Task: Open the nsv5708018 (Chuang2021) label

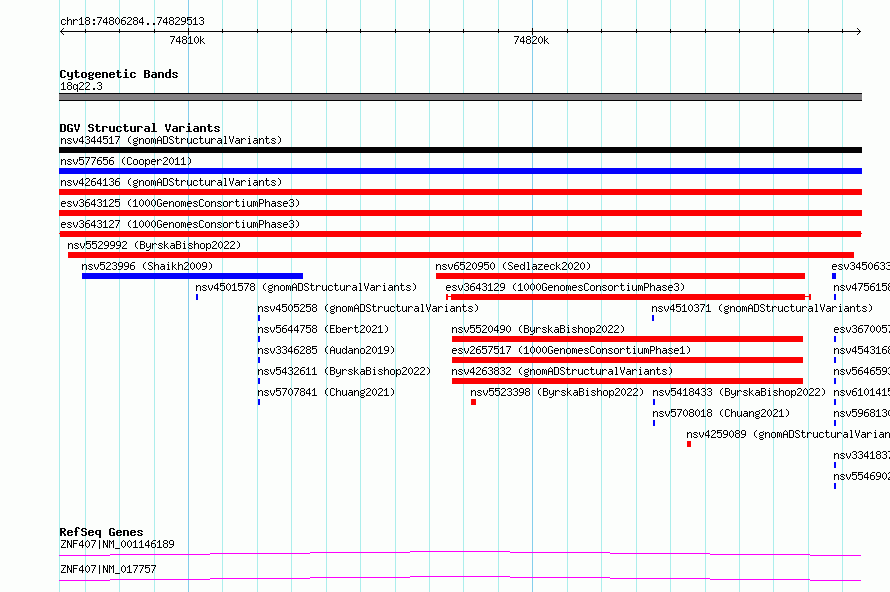Action: (721, 413)
